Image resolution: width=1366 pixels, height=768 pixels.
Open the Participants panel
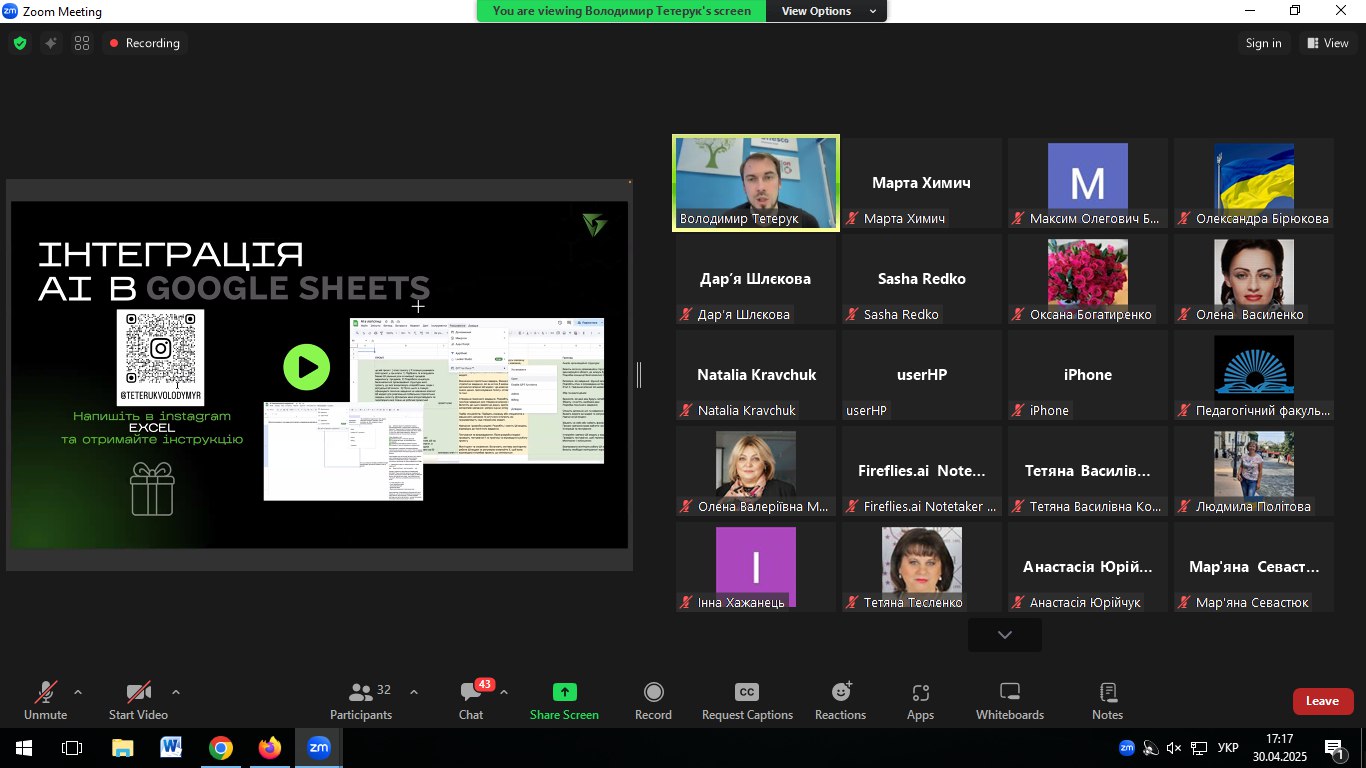tap(361, 700)
